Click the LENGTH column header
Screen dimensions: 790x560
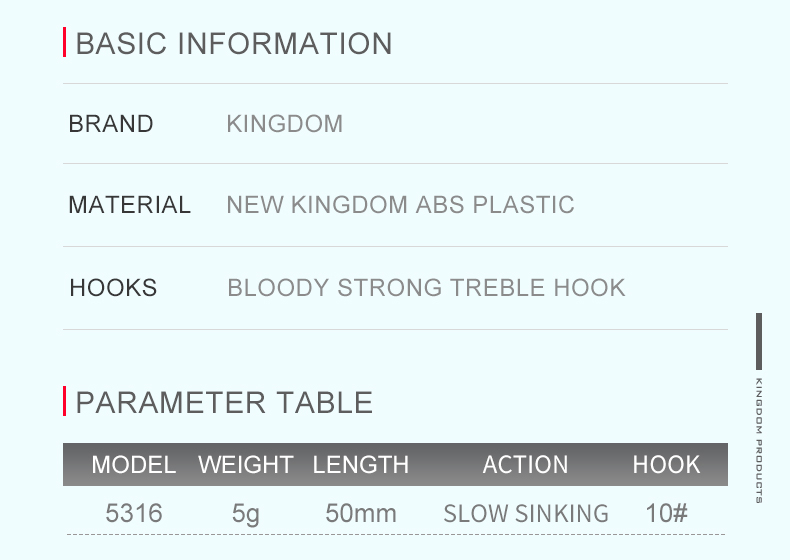[361, 464]
